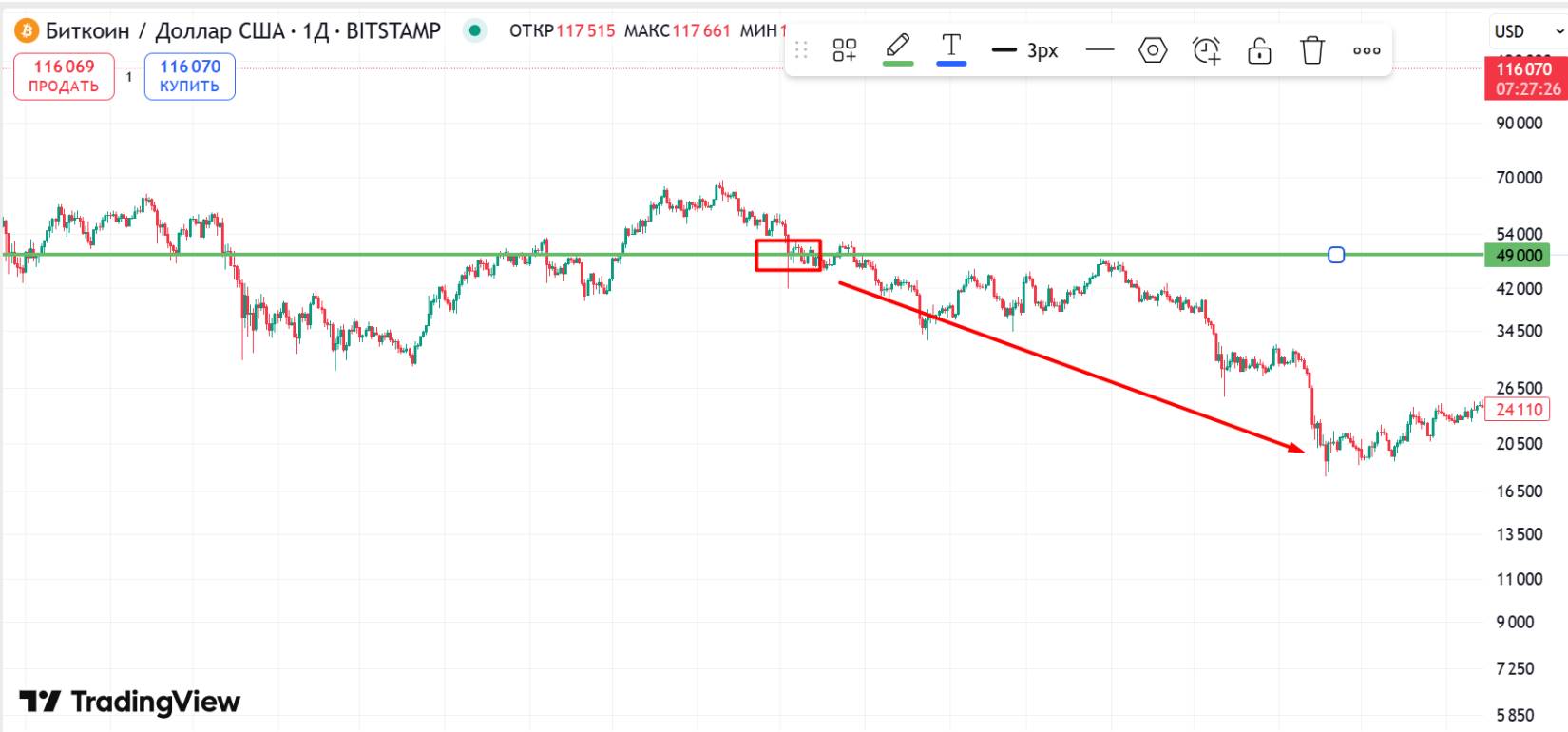Open the three-dots more options menu
1568x732 pixels.
click(x=1366, y=50)
